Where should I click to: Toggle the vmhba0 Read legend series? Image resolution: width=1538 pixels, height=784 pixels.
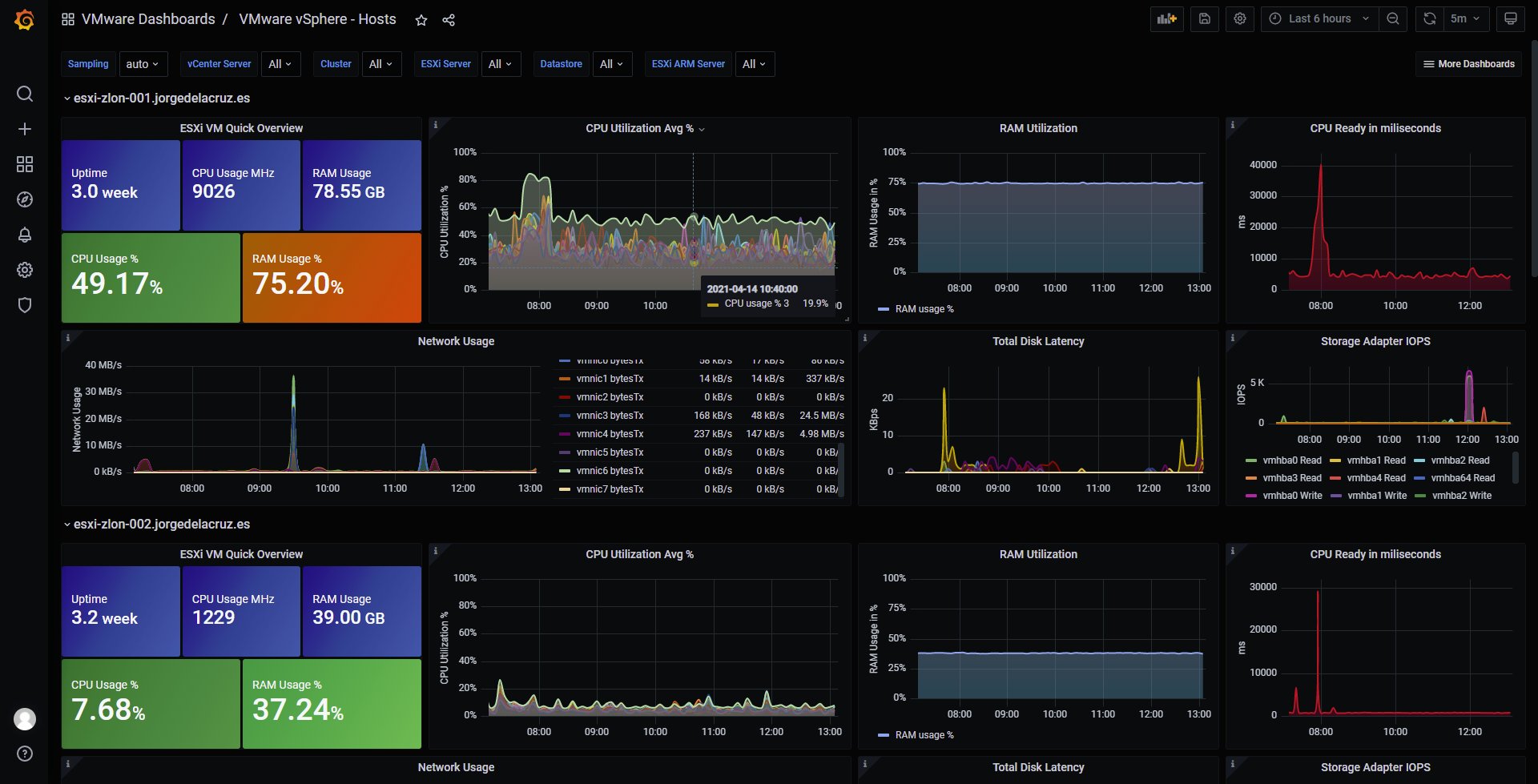point(1291,460)
